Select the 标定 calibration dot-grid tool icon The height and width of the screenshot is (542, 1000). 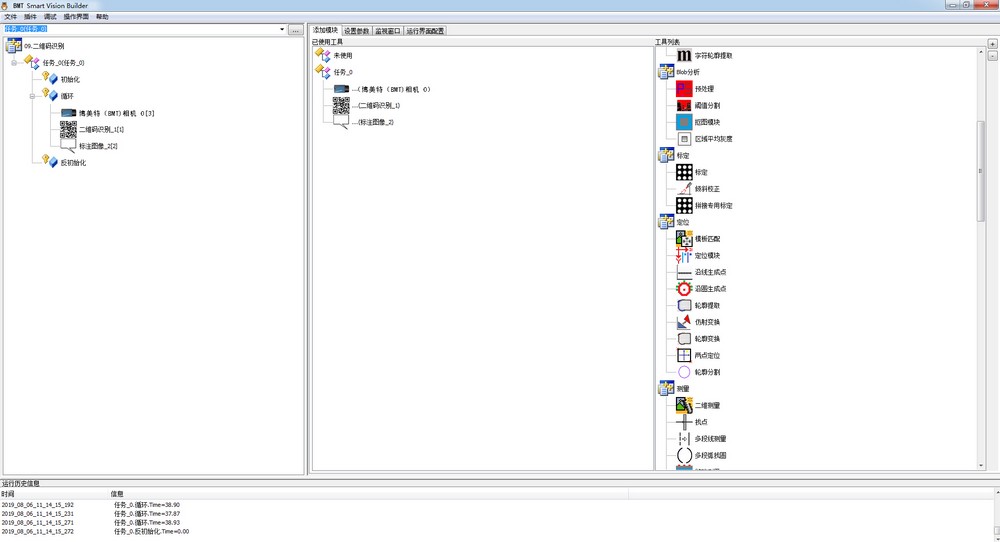coord(684,172)
